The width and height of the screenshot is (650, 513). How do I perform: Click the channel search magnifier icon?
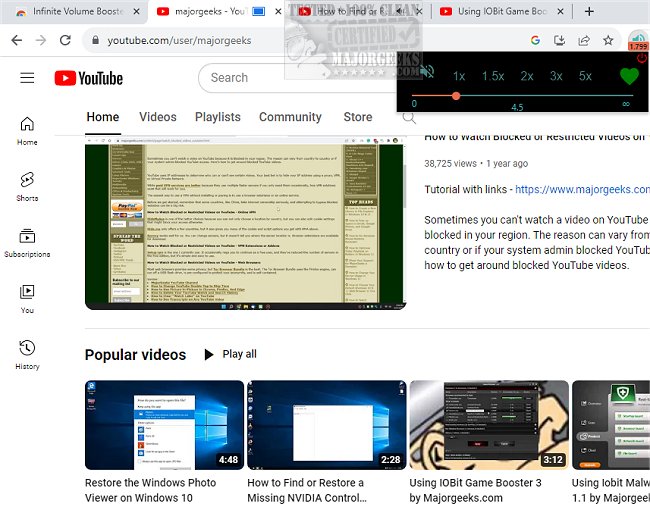[409, 118]
